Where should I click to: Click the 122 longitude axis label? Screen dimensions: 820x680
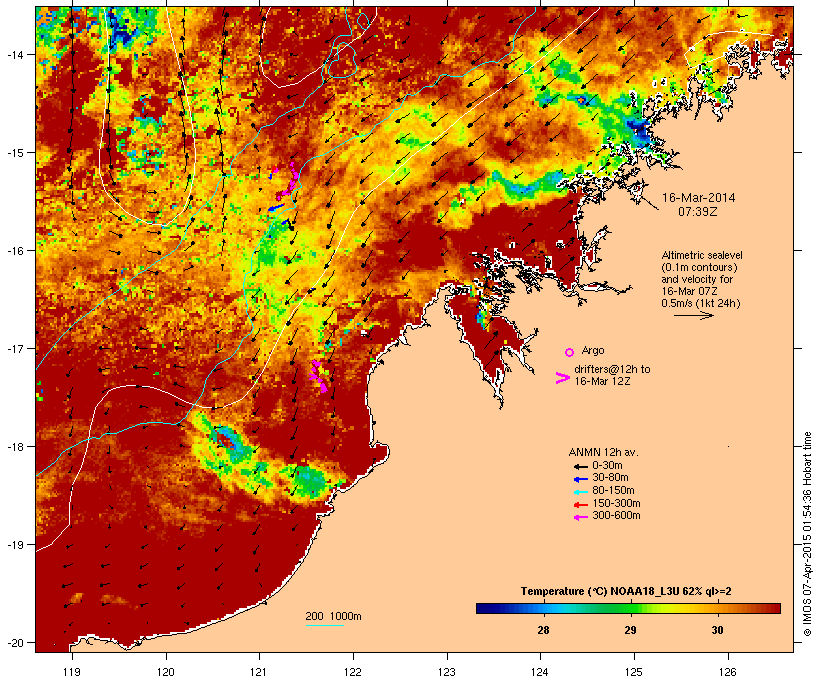353,672
